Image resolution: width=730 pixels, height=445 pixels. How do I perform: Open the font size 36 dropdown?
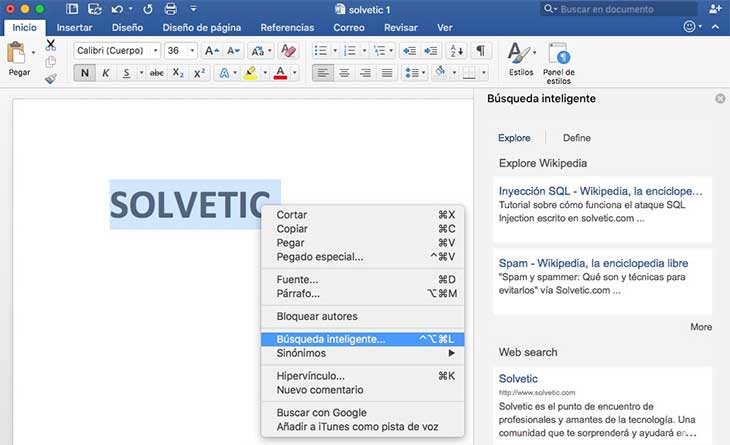tap(180, 50)
